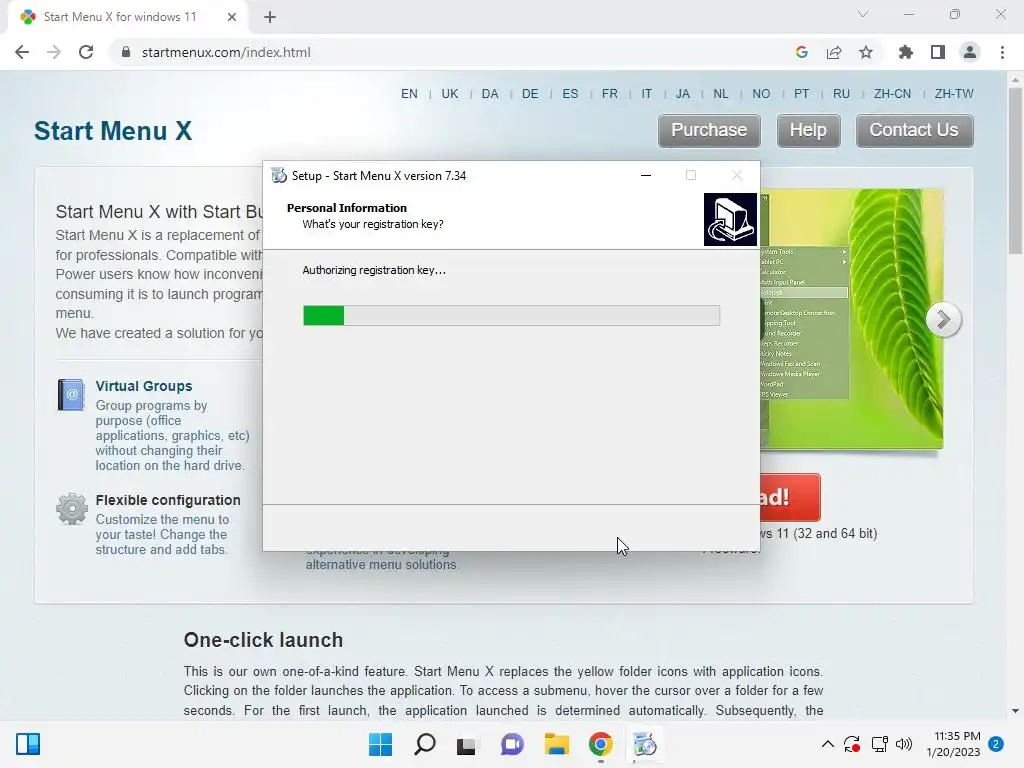The image size is (1024, 768).
Task: Click the Personal Information heading in Setup
Action: coord(347,208)
